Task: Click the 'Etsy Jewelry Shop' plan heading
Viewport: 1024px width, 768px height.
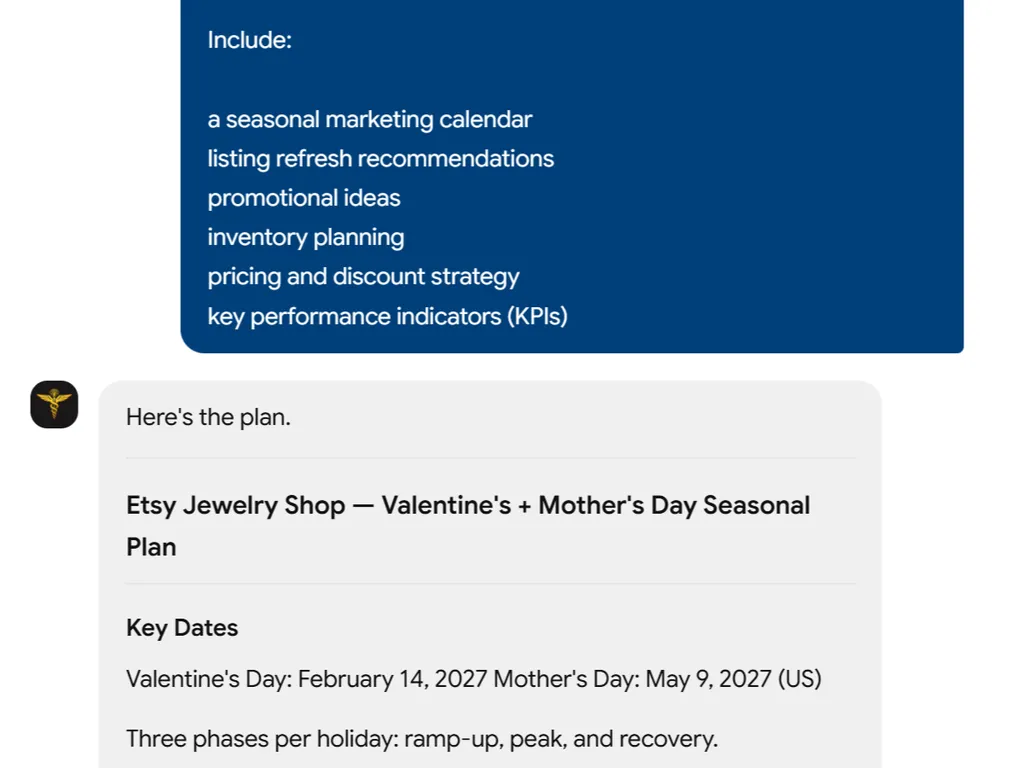Action: 236,505
